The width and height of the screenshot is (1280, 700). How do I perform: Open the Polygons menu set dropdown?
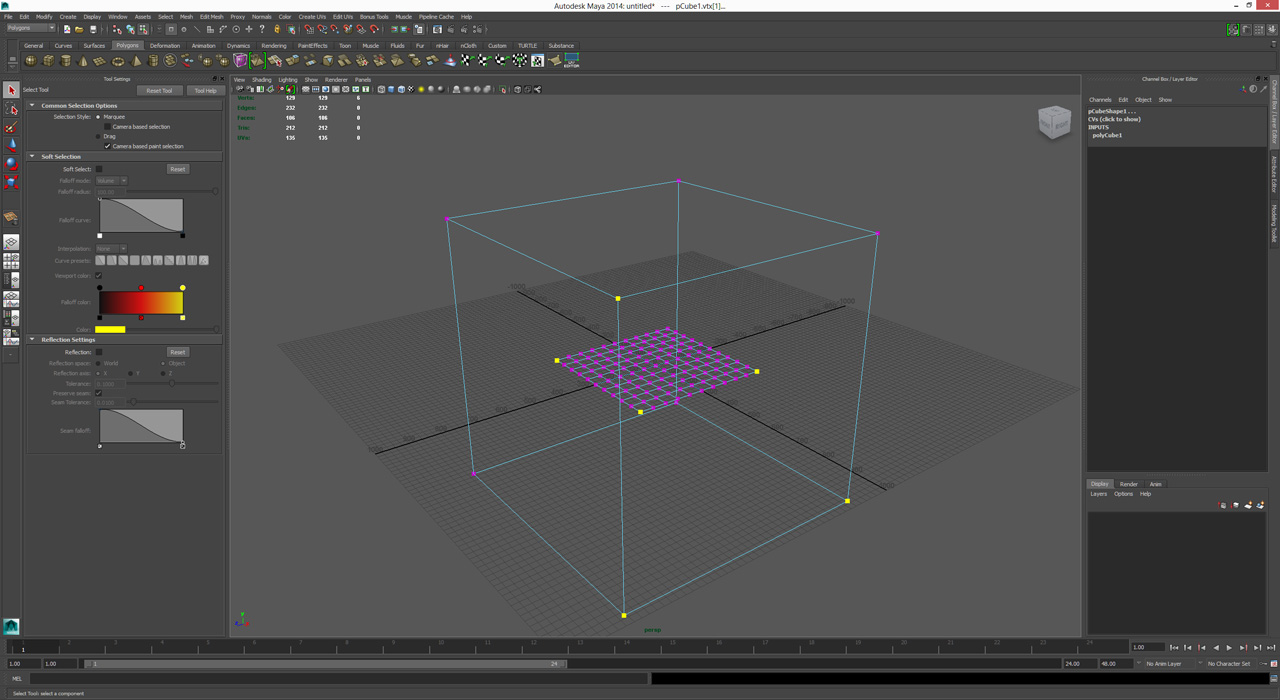30,28
